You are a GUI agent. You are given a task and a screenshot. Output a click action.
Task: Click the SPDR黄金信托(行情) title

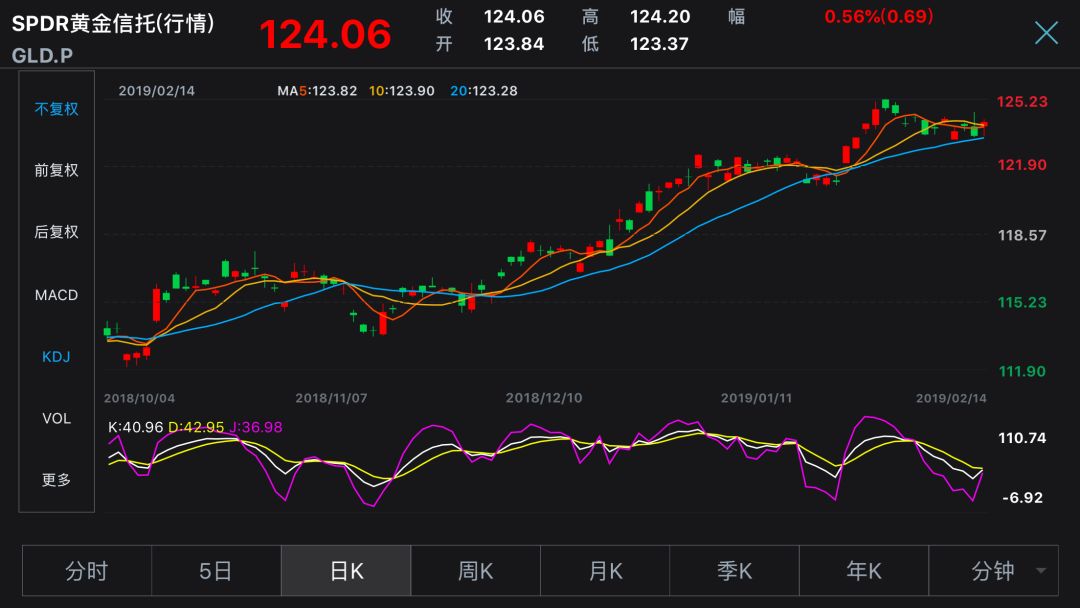tap(113, 23)
